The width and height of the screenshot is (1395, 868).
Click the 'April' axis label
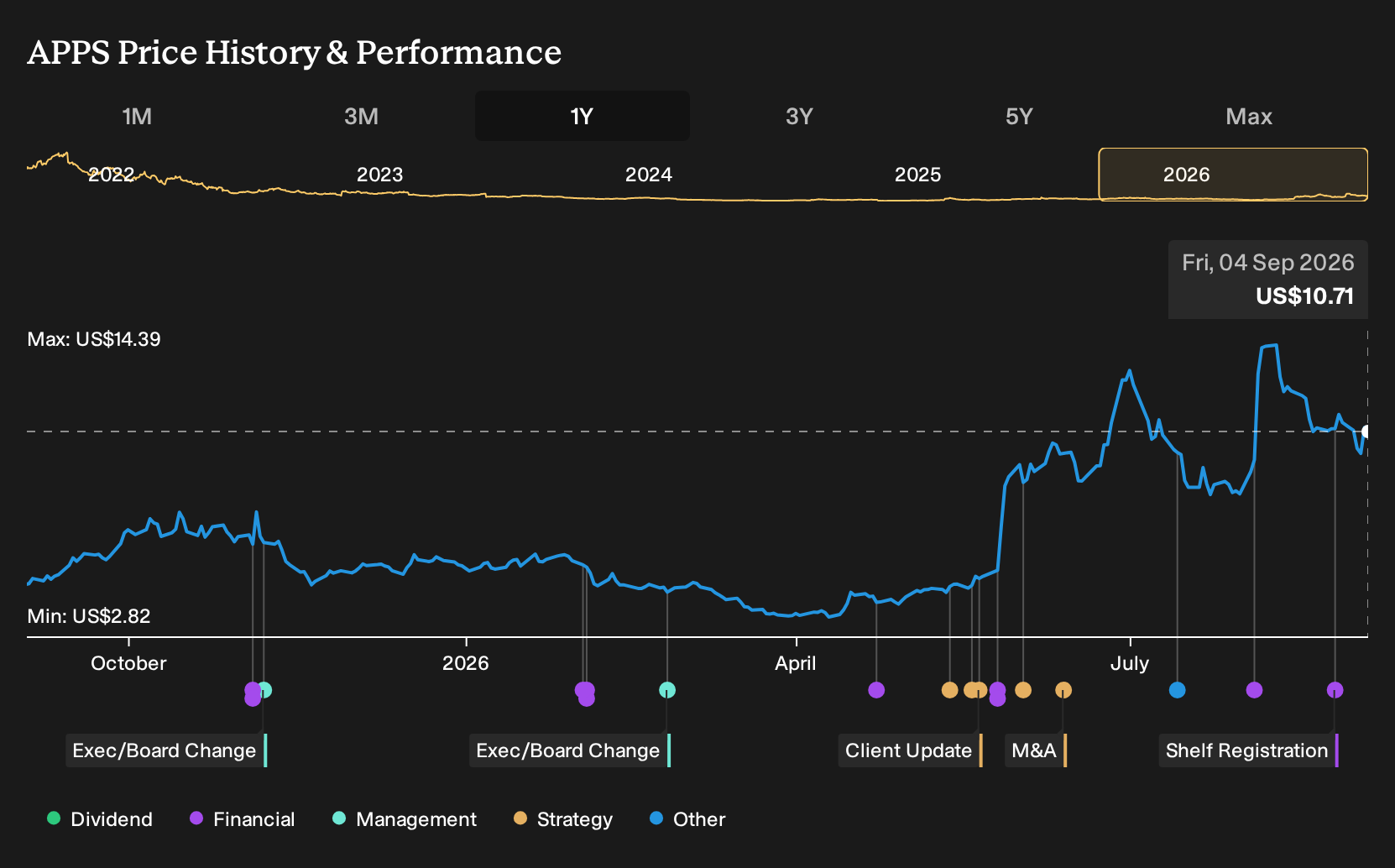click(x=796, y=663)
